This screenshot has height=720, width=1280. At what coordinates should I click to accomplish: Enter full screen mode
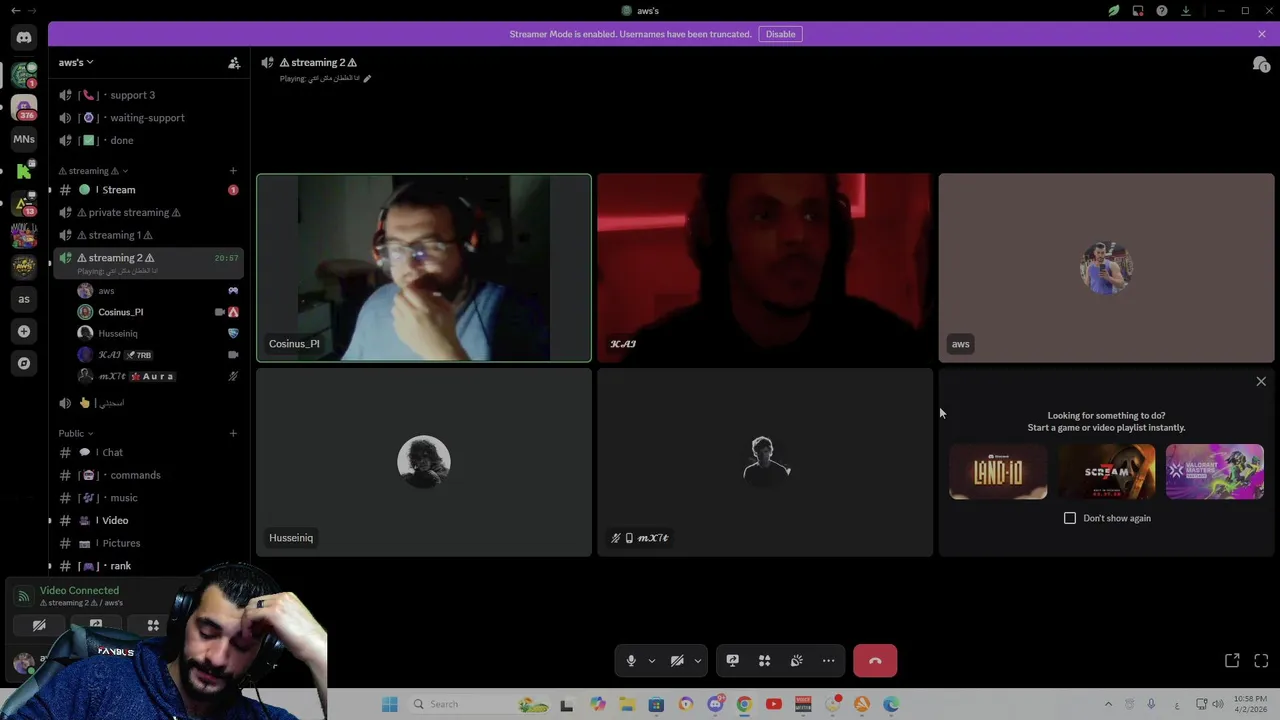coord(1261,661)
